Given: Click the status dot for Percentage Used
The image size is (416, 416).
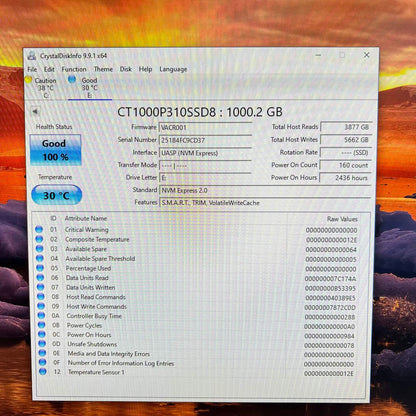Looking at the screenshot, I should 40,268.
